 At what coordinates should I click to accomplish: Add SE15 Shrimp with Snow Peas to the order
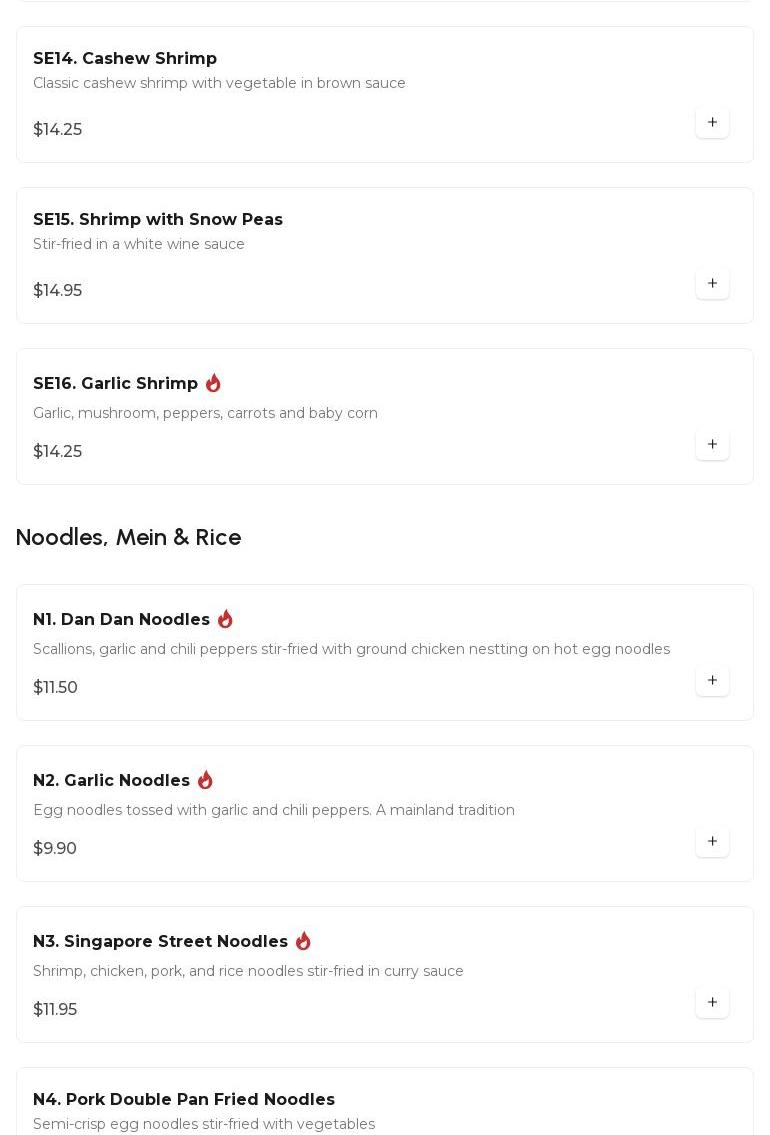tap(712, 283)
